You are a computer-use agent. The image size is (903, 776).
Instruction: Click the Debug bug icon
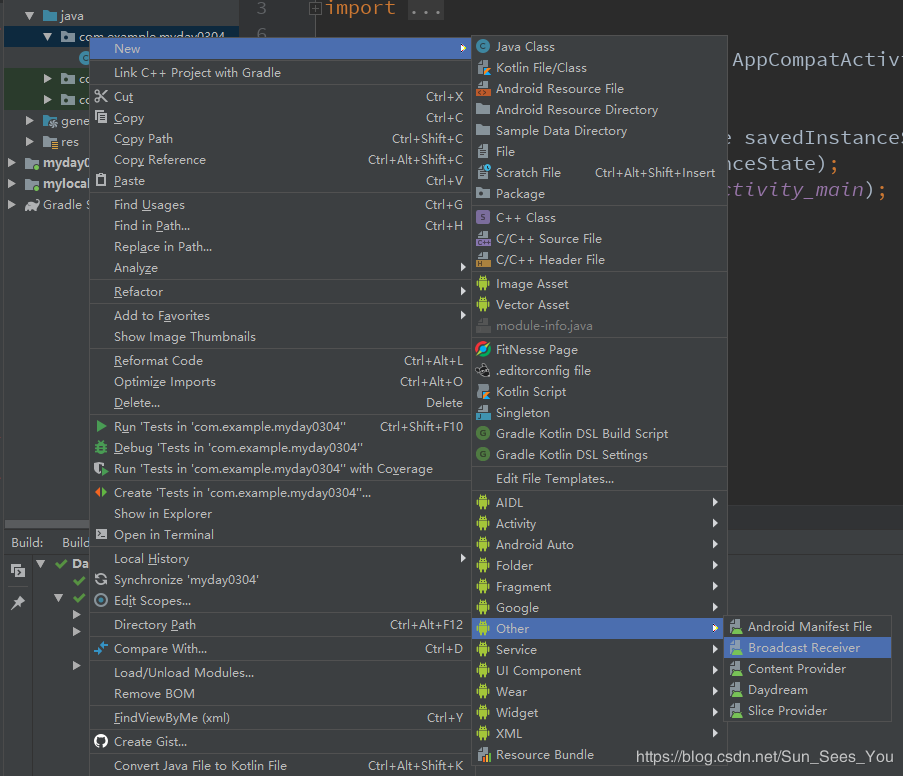click(x=101, y=447)
